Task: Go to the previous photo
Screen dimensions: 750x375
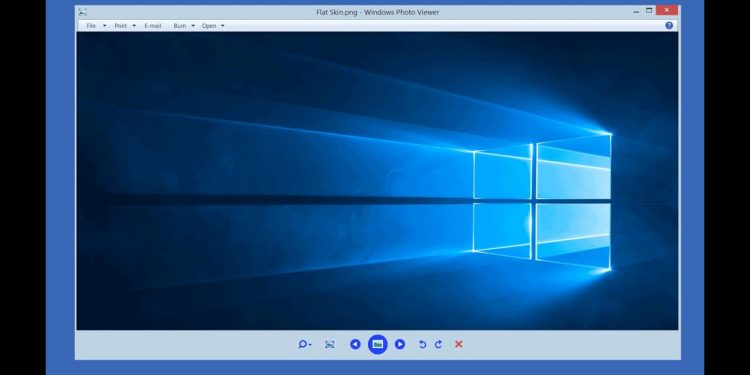Action: click(x=355, y=344)
